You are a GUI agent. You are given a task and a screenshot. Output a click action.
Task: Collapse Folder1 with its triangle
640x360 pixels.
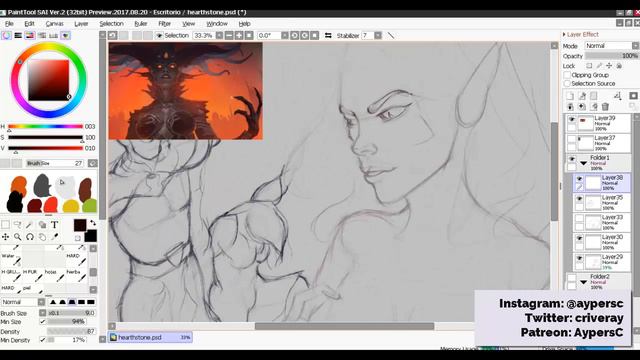pyautogui.click(x=584, y=163)
